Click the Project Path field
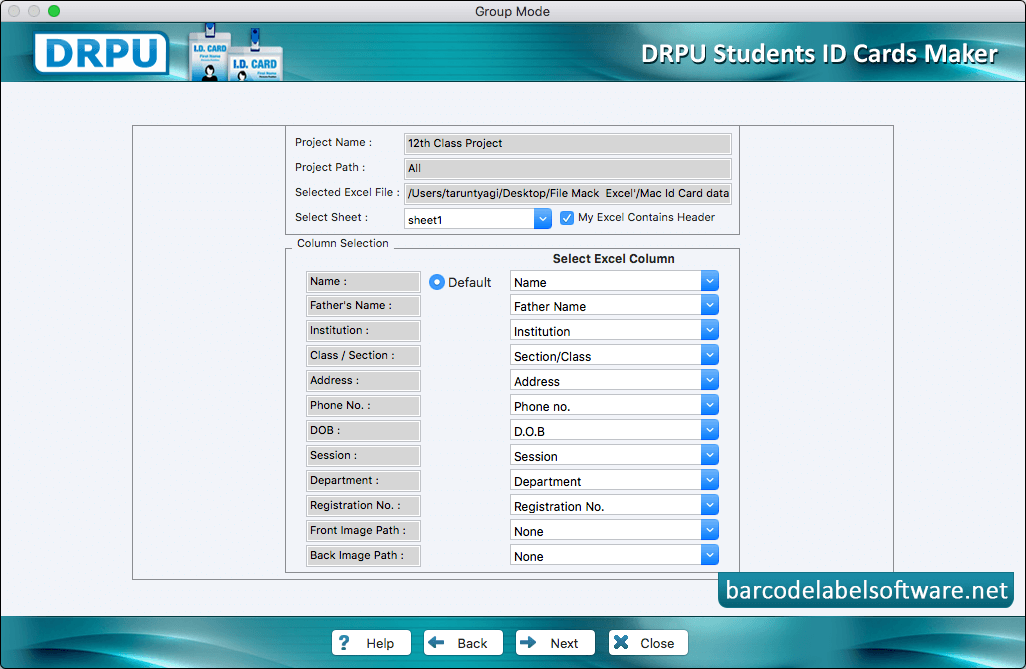The width and height of the screenshot is (1026, 669). pos(567,168)
